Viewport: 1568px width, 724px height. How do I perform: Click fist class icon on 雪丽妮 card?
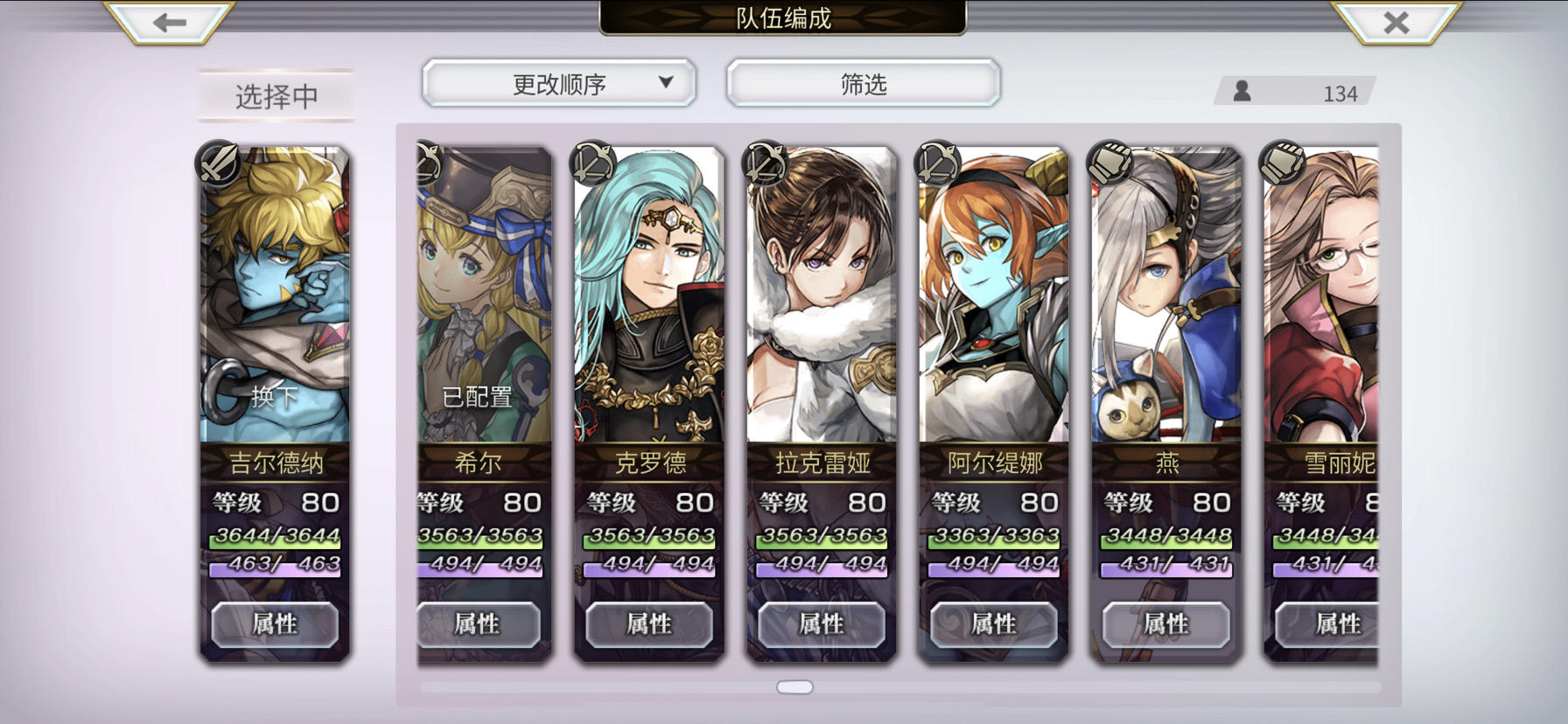tap(1282, 164)
